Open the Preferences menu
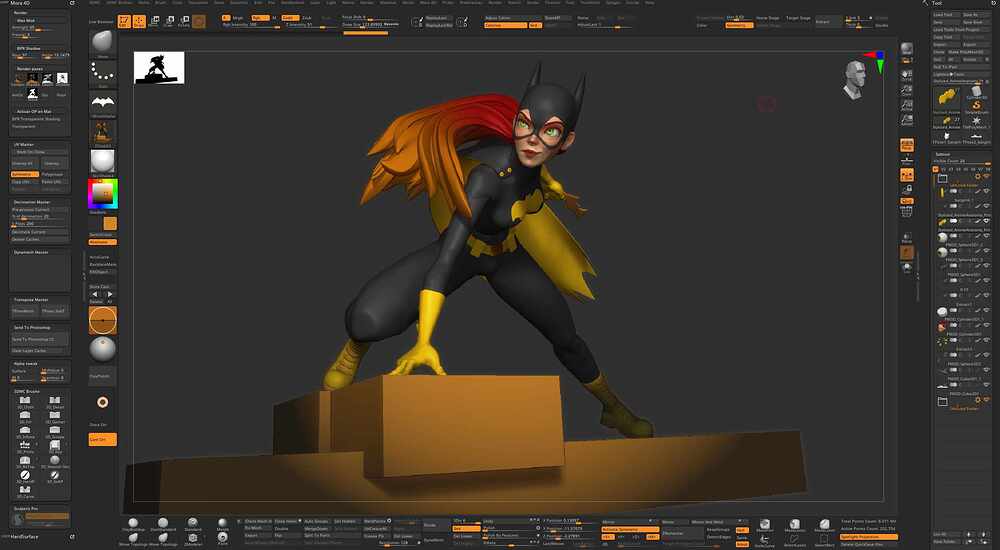 coord(471,3)
